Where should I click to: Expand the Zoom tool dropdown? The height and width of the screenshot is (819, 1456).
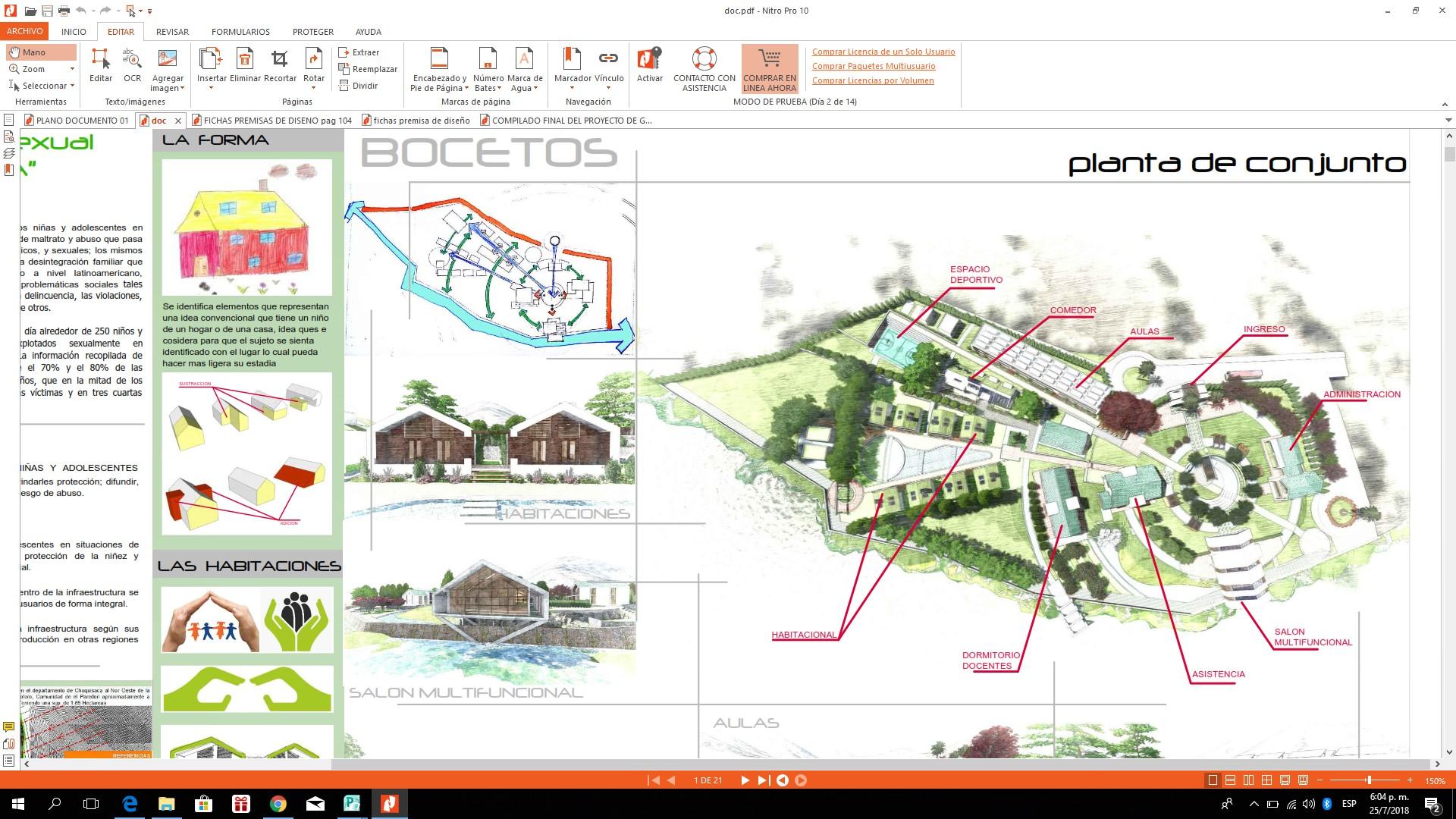click(72, 69)
